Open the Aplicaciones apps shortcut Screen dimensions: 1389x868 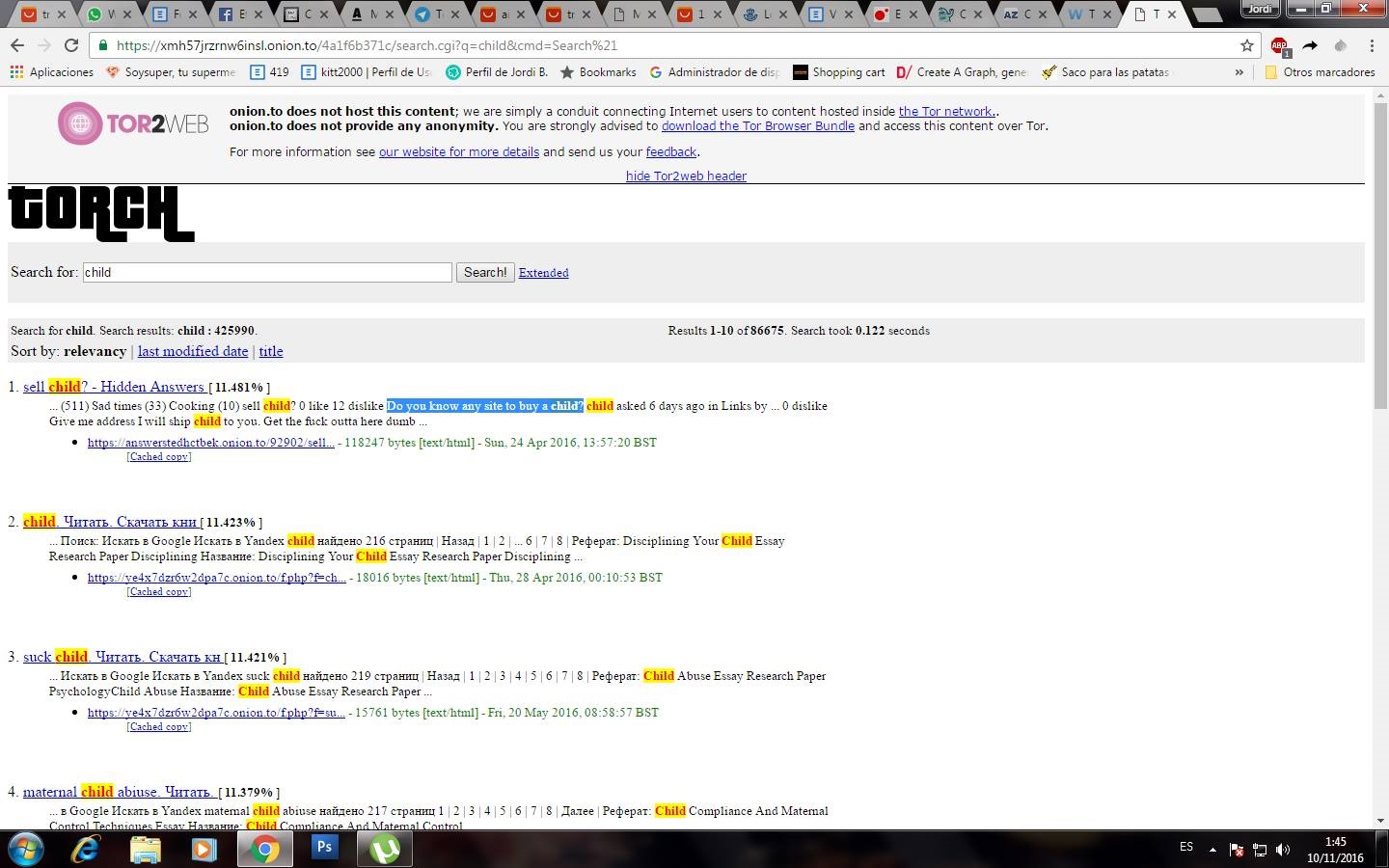pyautogui.click(x=51, y=72)
